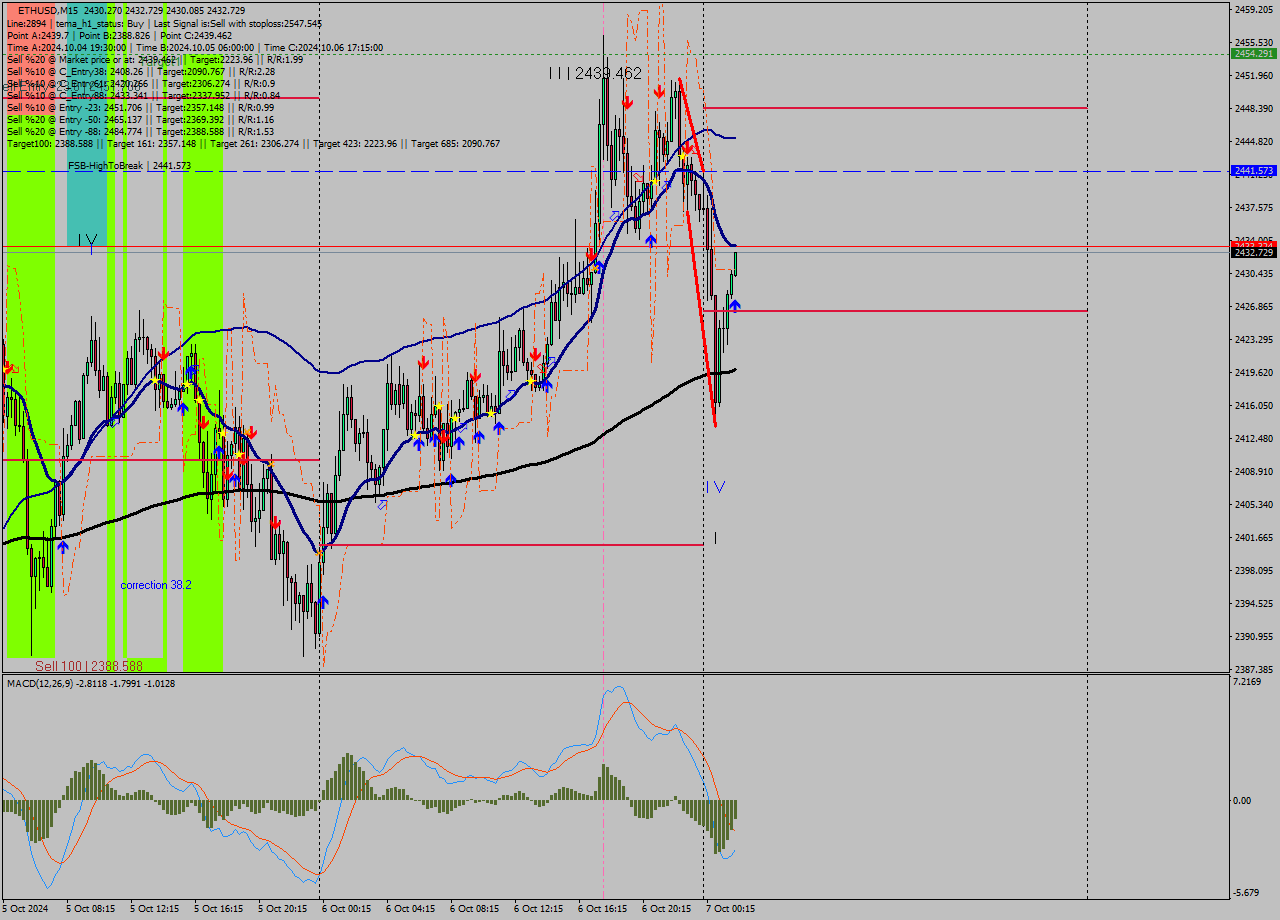
Task: Click the '6 Oct 12:15' time axis label
Action: coord(539,909)
